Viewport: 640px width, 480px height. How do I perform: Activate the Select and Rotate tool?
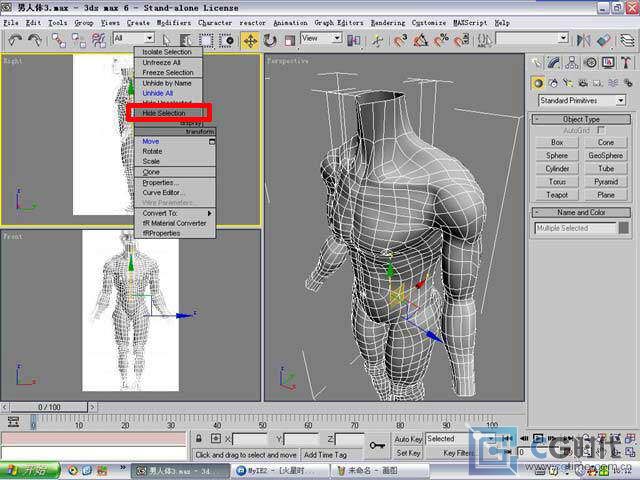pyautogui.click(x=270, y=40)
